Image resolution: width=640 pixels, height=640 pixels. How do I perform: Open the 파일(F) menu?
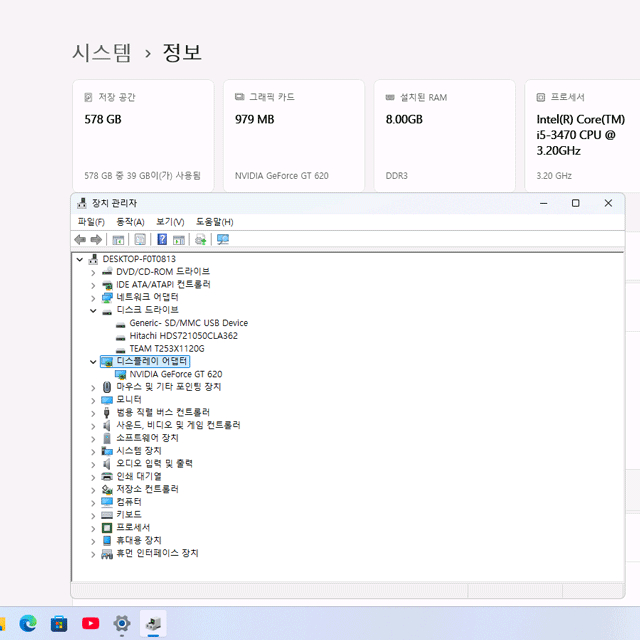point(91,222)
